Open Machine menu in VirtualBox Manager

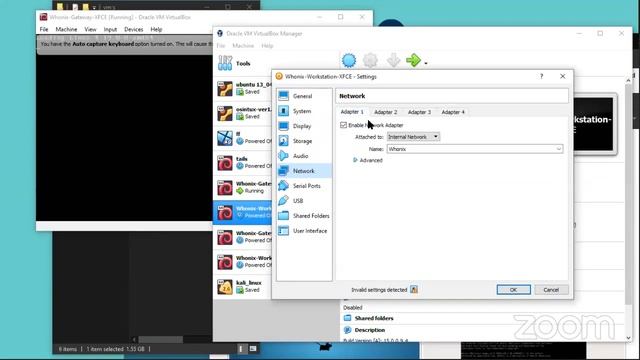pos(243,46)
